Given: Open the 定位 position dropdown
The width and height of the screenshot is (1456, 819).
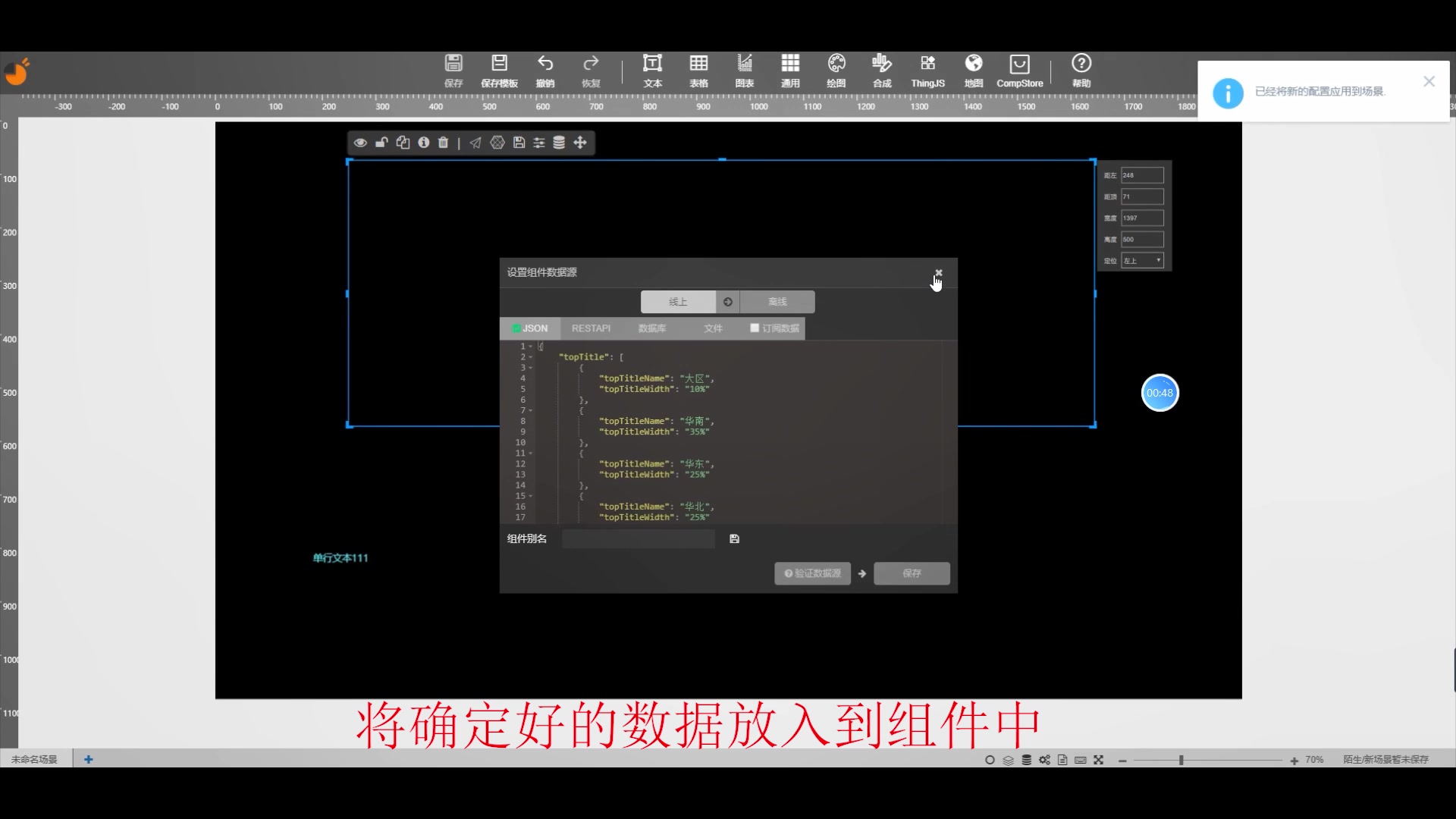Looking at the screenshot, I should pos(1142,260).
